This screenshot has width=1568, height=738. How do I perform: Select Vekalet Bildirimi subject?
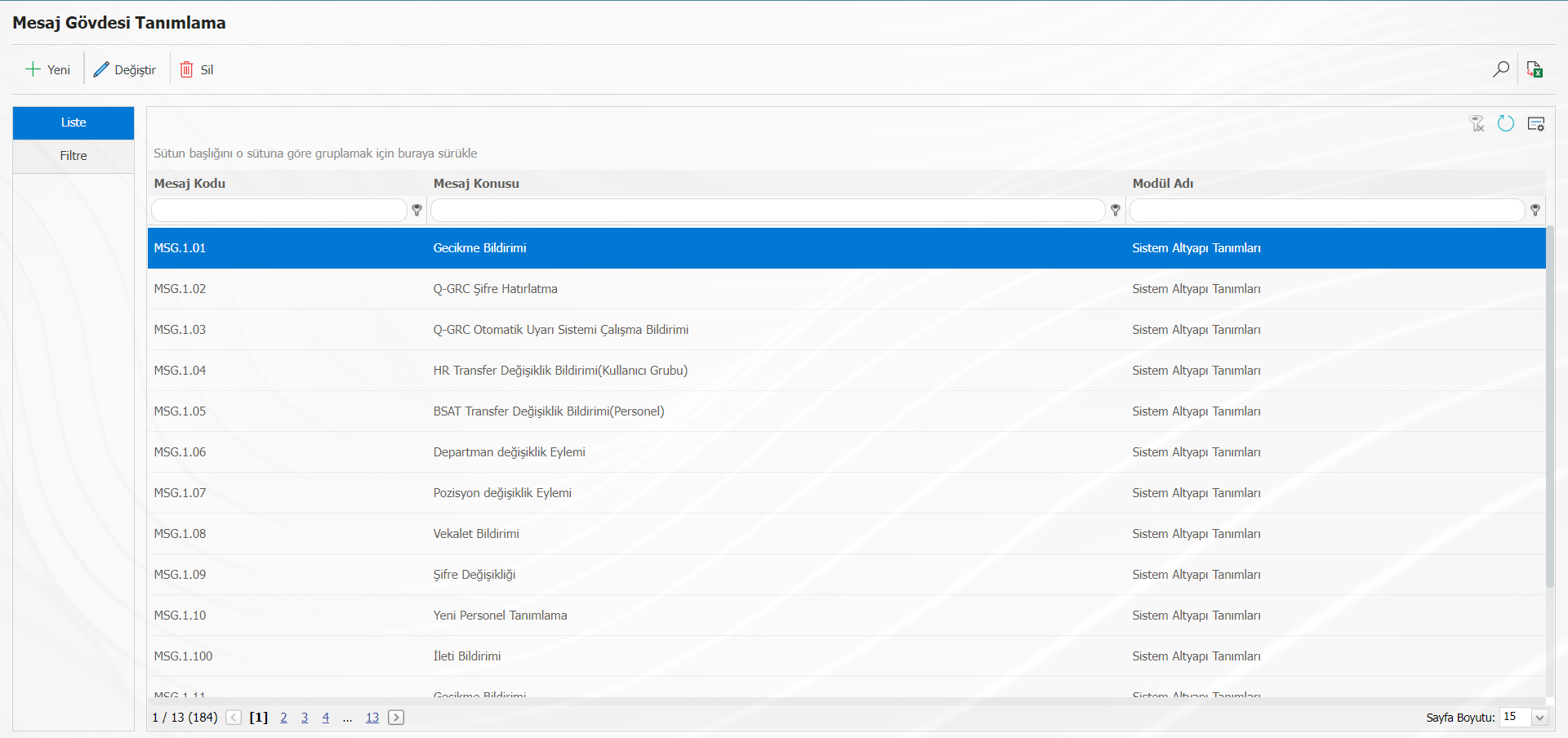click(x=476, y=534)
